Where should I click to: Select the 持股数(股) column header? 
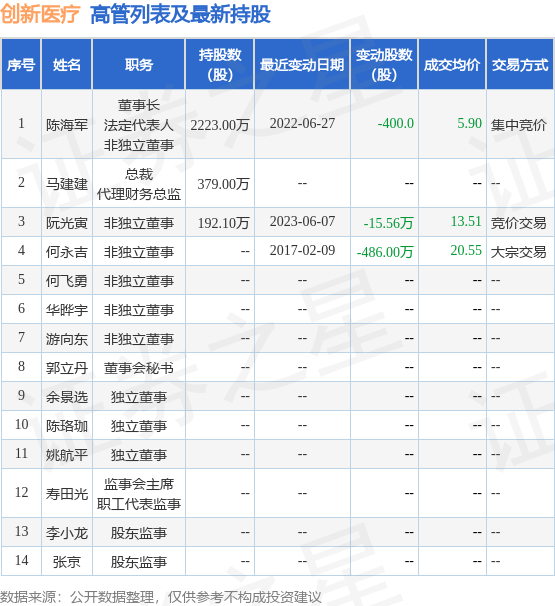[x=220, y=65]
